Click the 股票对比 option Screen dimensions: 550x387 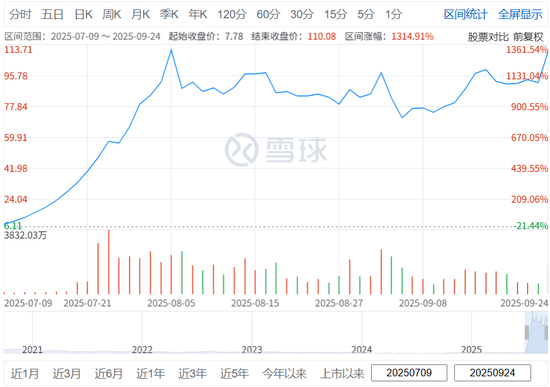coord(488,37)
